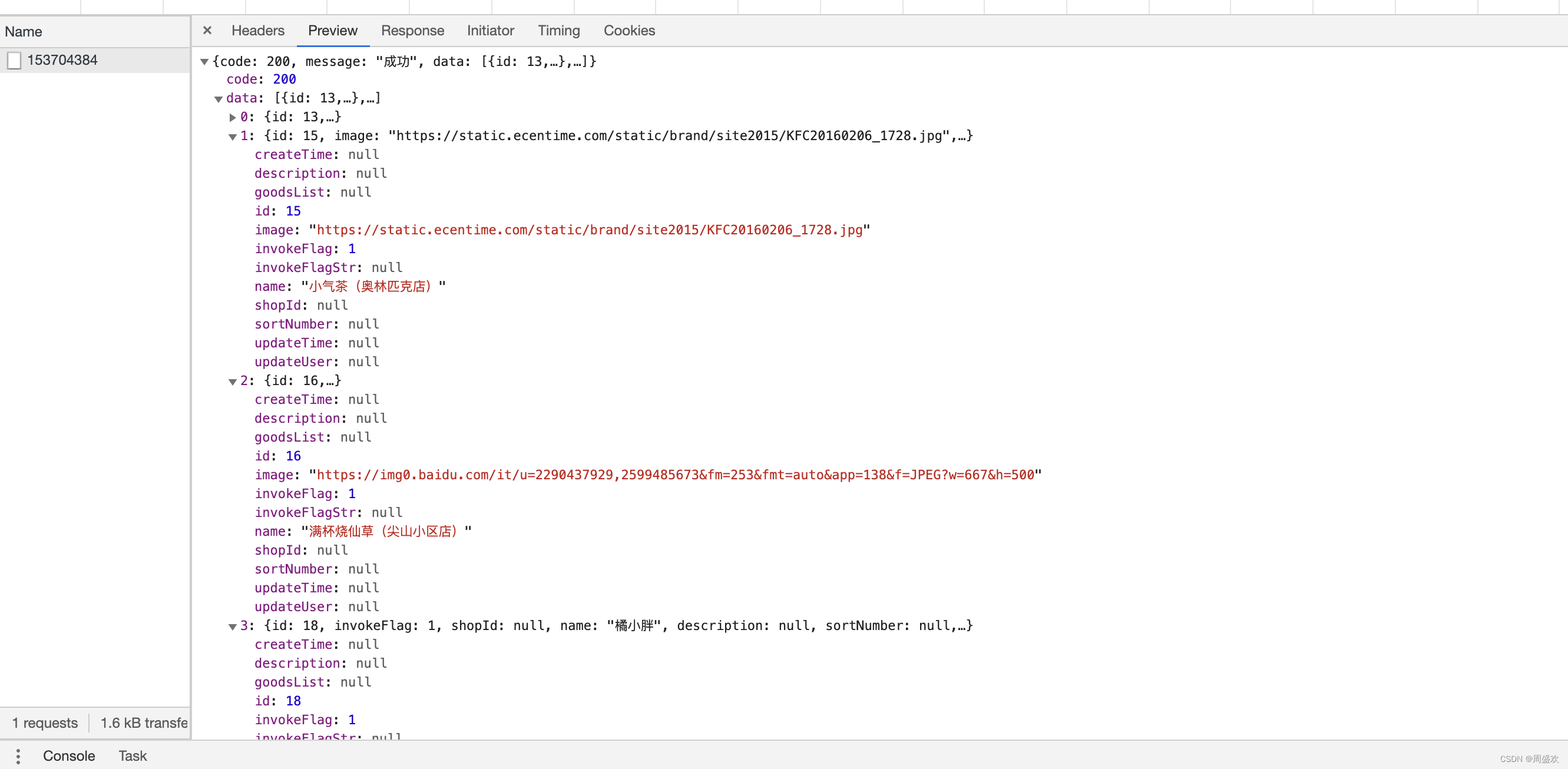Select name value 小气茶（奥林匹克店）
The height and width of the screenshot is (769, 1568).
pyautogui.click(x=373, y=286)
